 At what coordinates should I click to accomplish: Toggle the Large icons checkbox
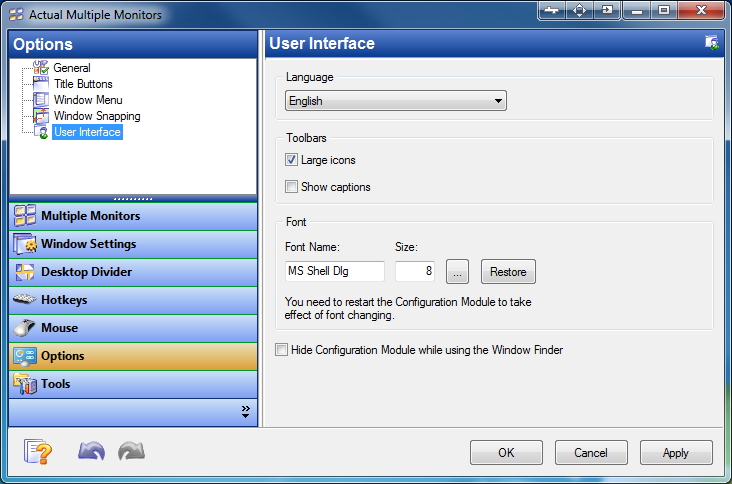pos(291,160)
